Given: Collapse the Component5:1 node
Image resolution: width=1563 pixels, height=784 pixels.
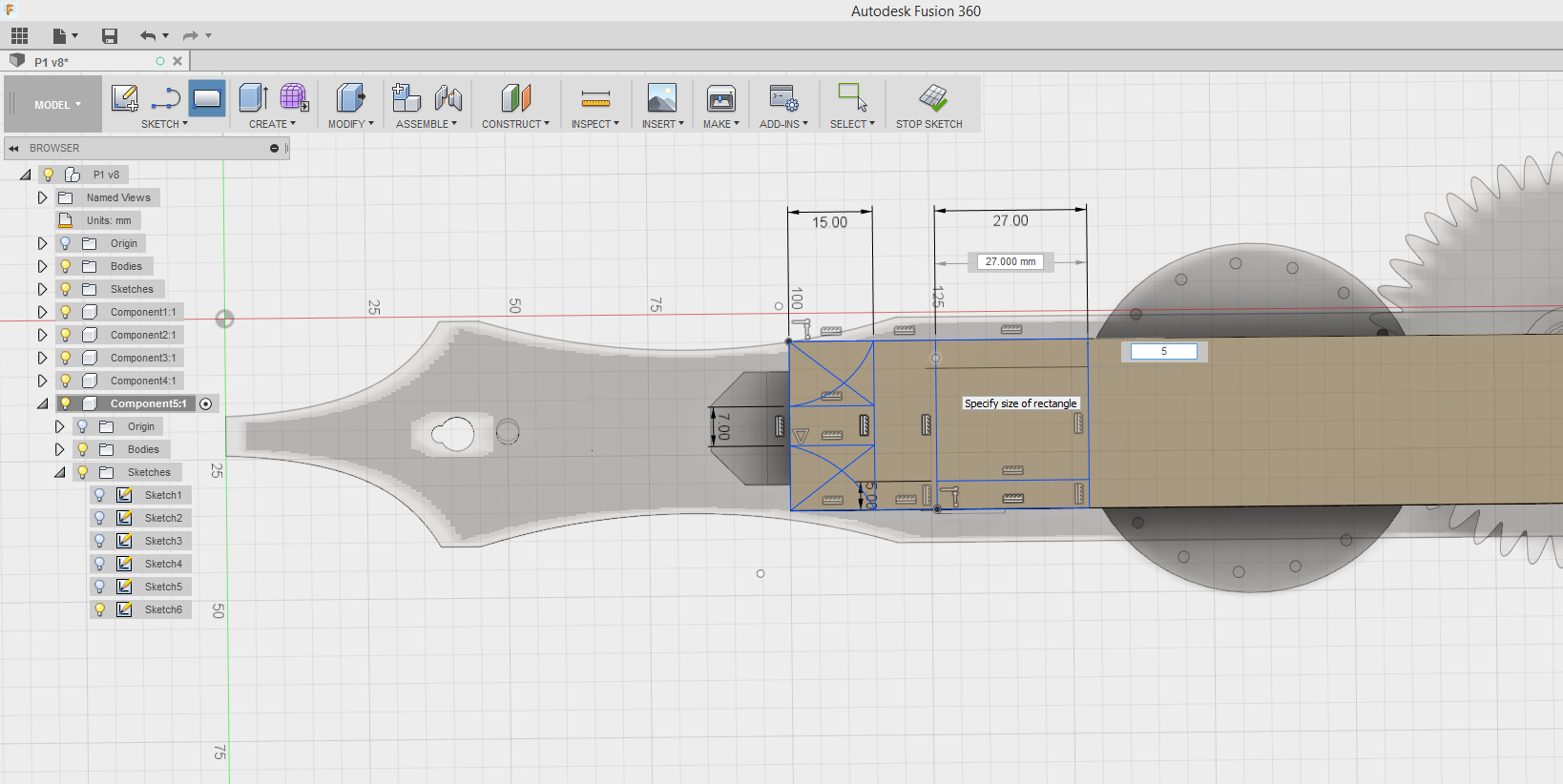Looking at the screenshot, I should 42,403.
